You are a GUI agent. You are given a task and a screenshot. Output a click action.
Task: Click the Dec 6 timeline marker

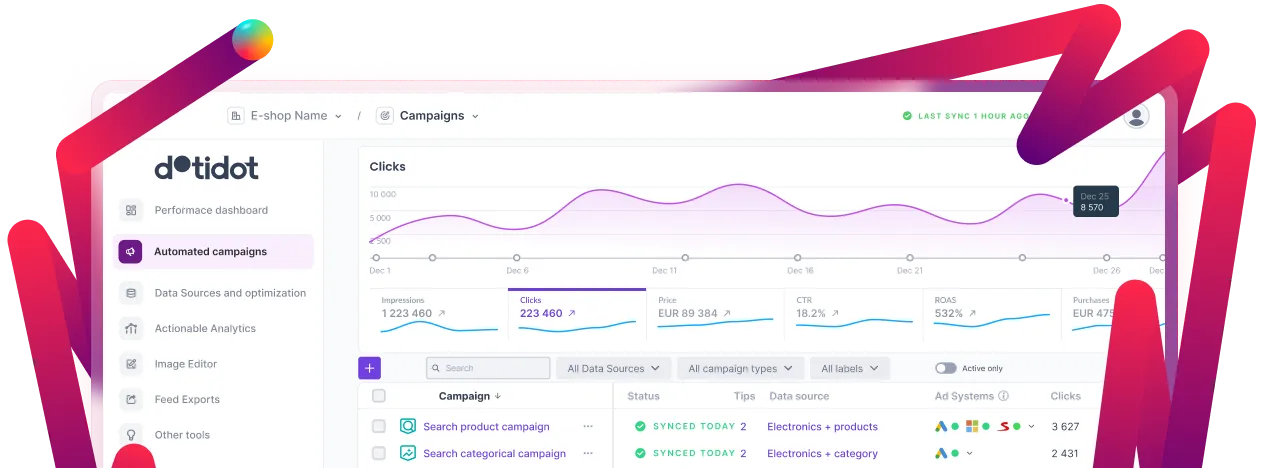(x=517, y=258)
